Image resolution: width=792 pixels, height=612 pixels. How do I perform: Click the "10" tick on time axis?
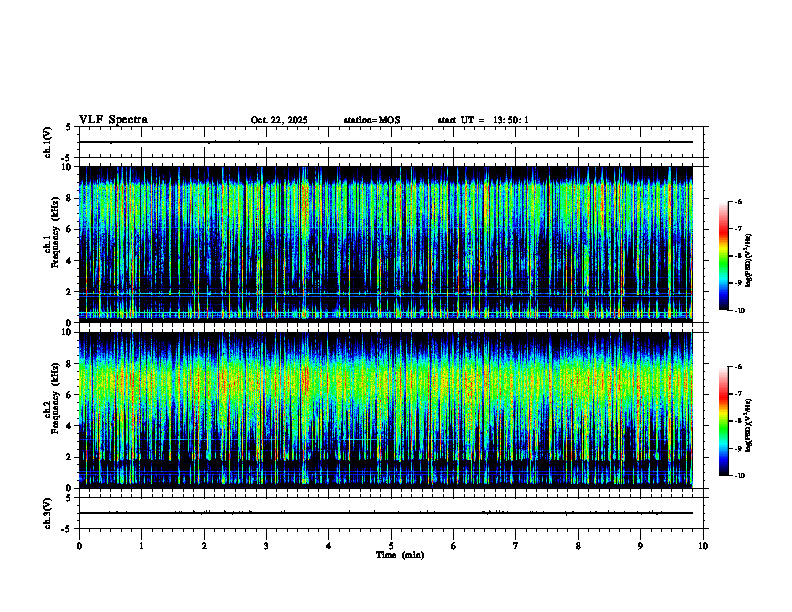click(x=703, y=546)
